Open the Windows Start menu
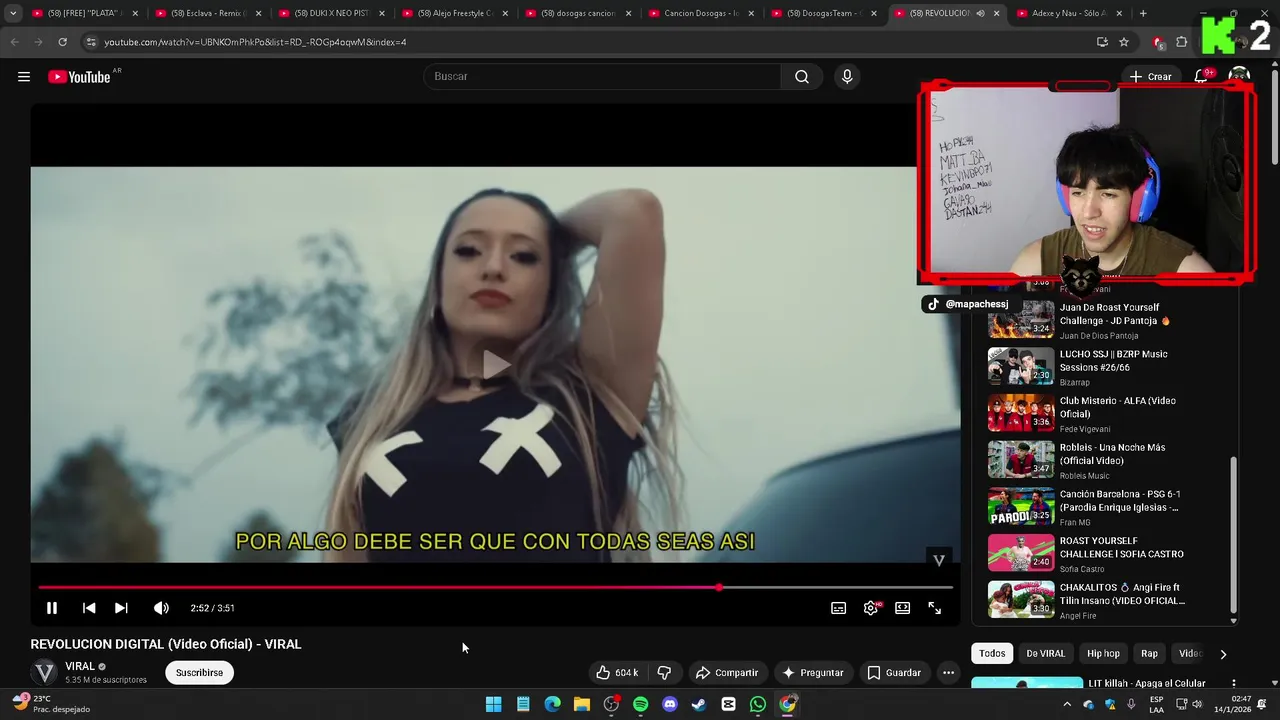The width and height of the screenshot is (1280, 720). point(493,704)
